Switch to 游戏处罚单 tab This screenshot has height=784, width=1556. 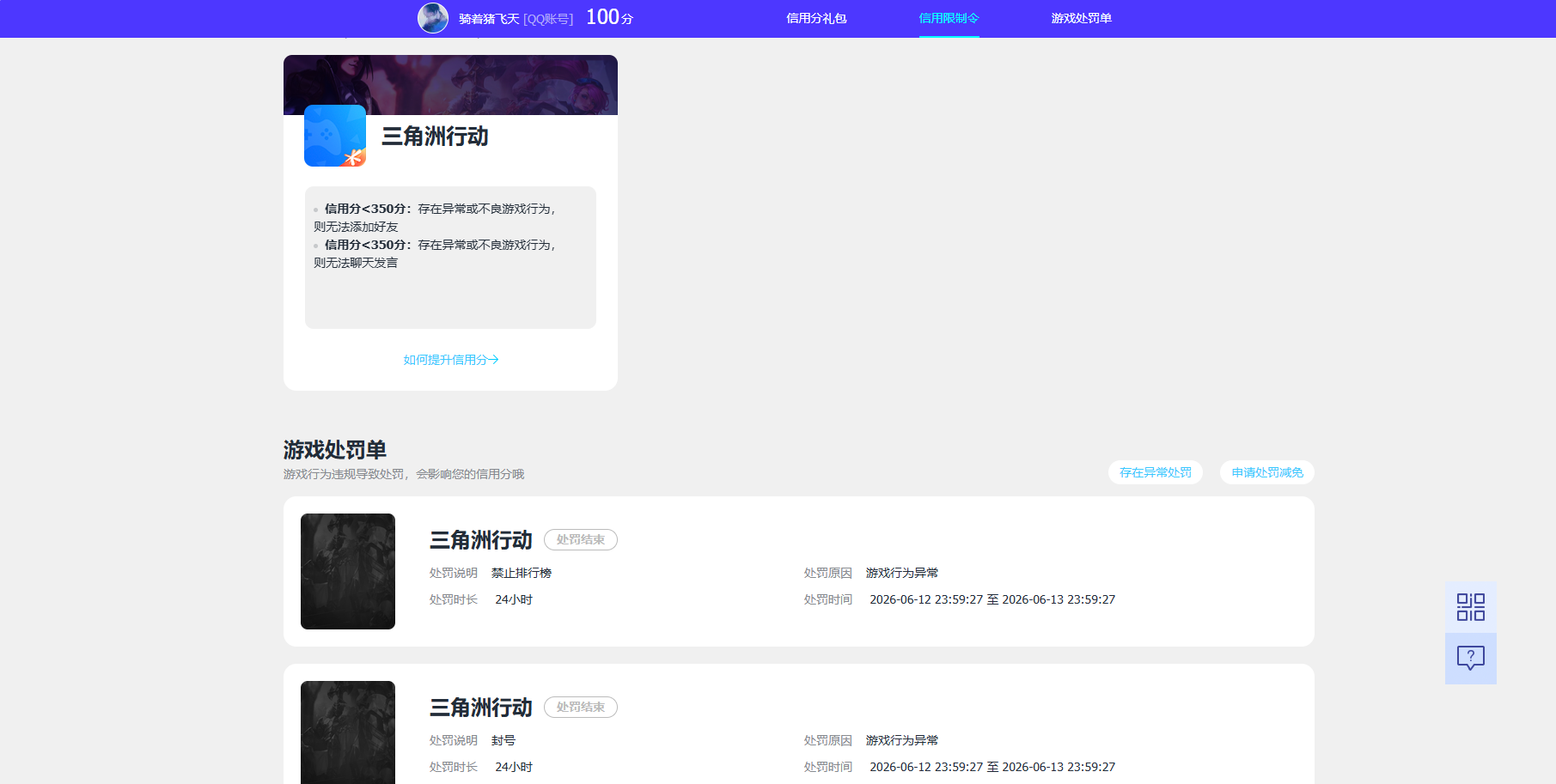1081,18
